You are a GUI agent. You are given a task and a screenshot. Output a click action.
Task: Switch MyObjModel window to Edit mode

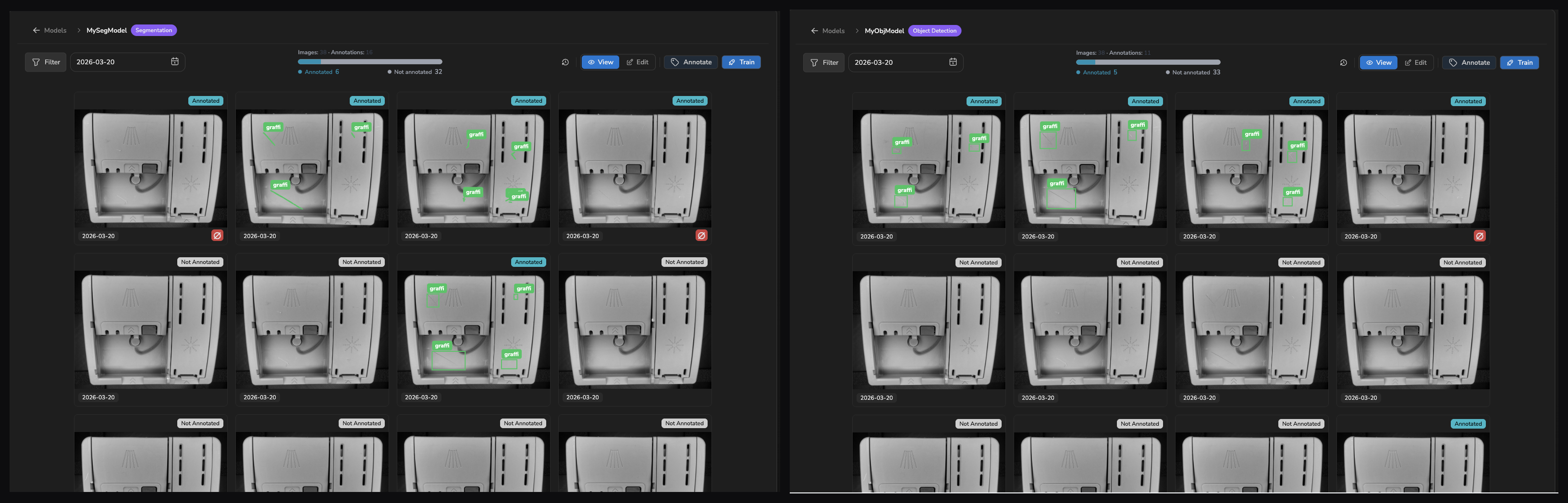coord(1416,63)
